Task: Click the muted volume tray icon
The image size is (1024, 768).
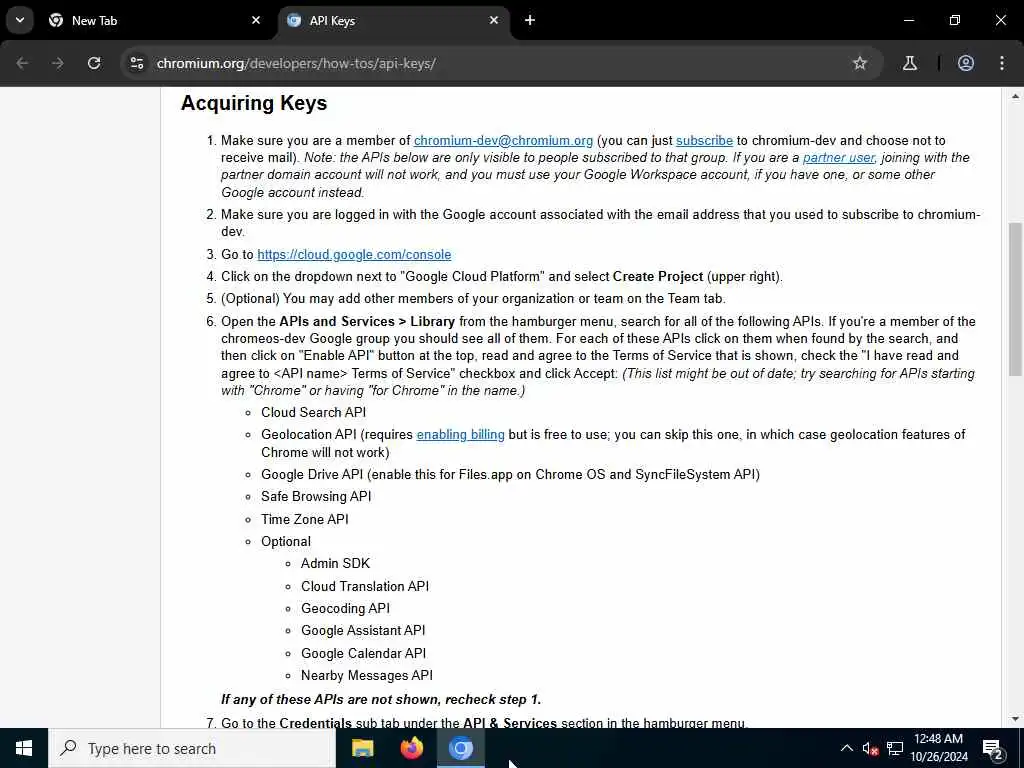Action: tap(870, 749)
